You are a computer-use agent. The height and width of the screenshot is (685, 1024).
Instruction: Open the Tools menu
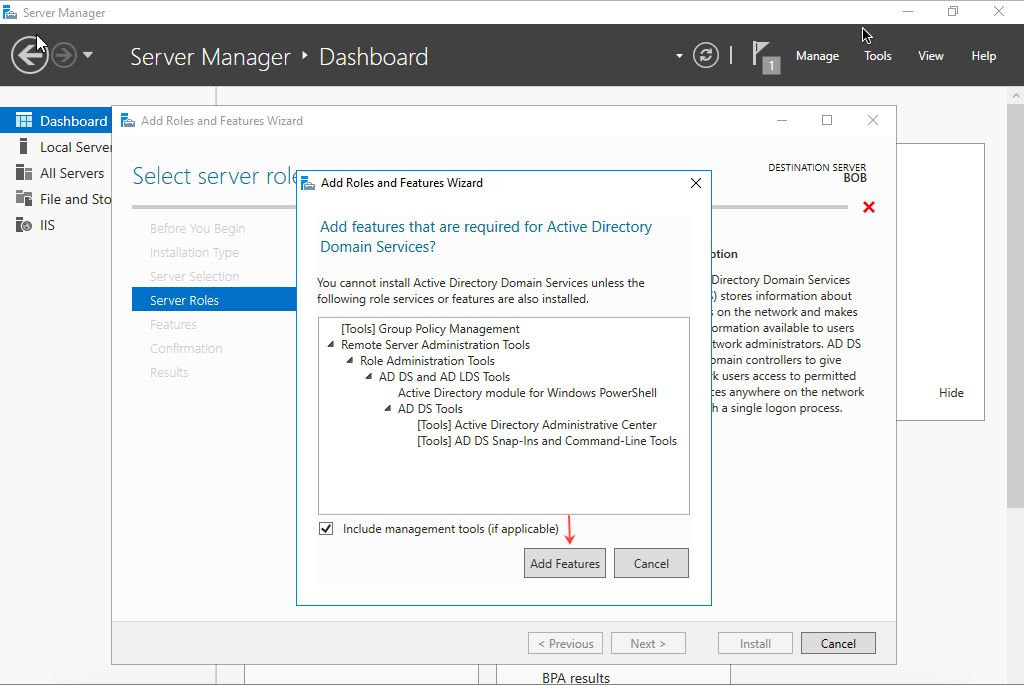[x=877, y=56]
